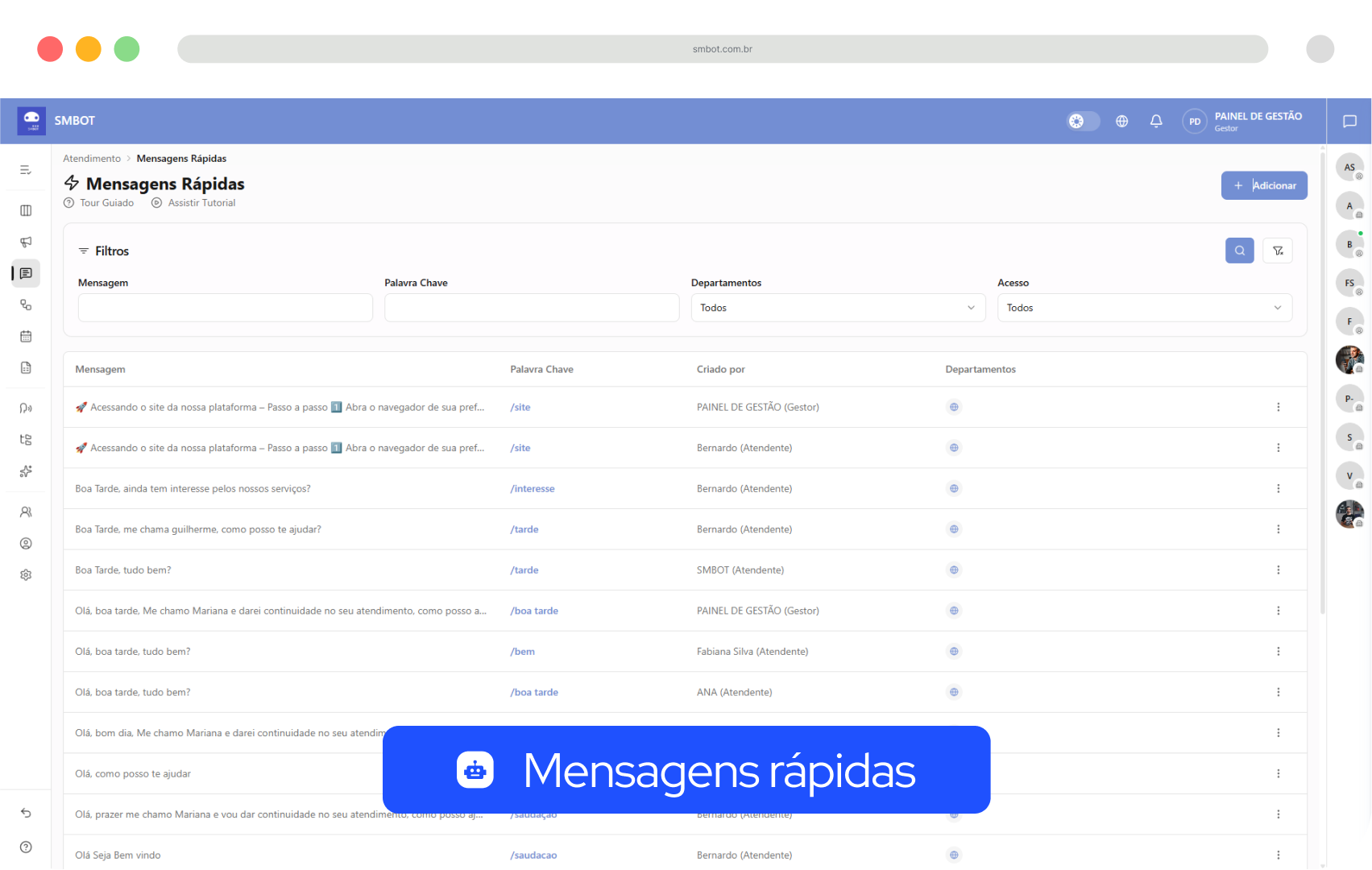Open the tree hierarchy sidebar icon
This screenshot has width=1372, height=870.
coord(26,440)
